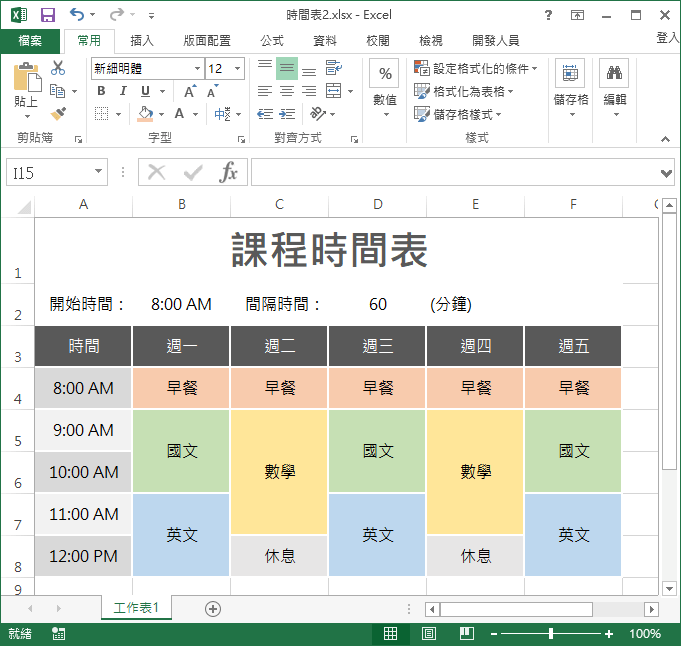681x646 pixels.
Task: Increase font size with the larger A icon
Action: [x=190, y=92]
